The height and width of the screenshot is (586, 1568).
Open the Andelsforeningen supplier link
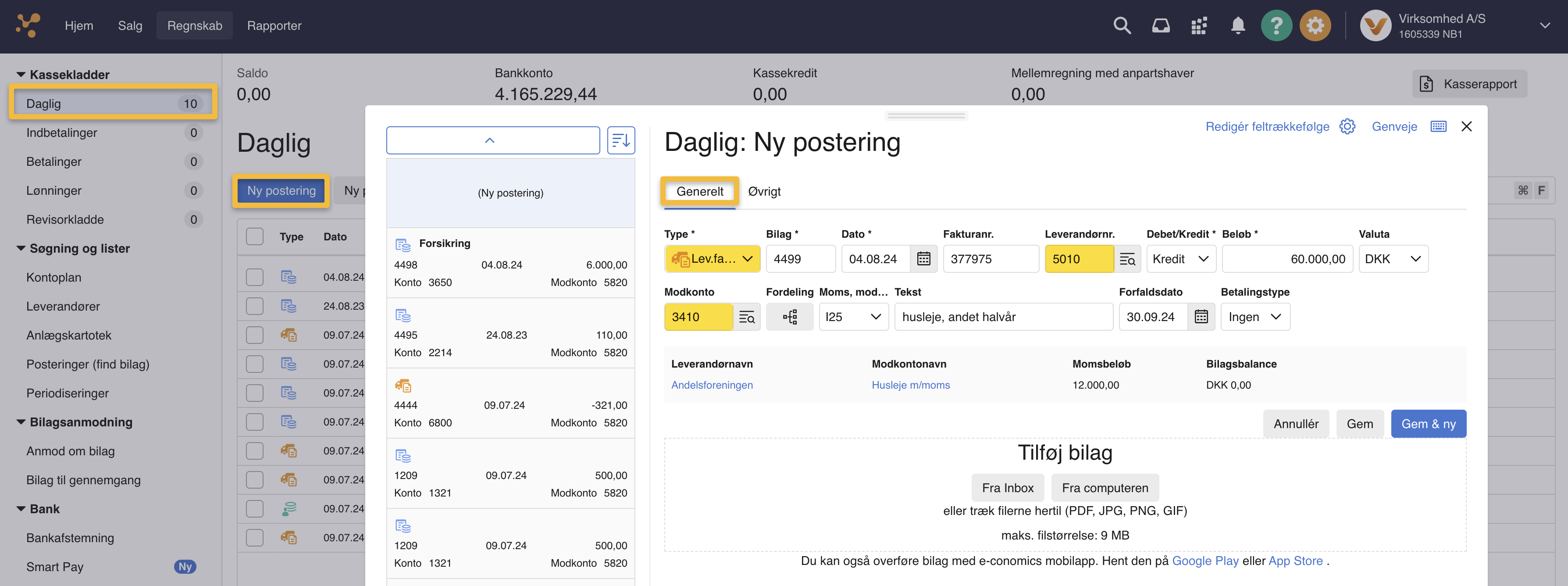tap(712, 384)
